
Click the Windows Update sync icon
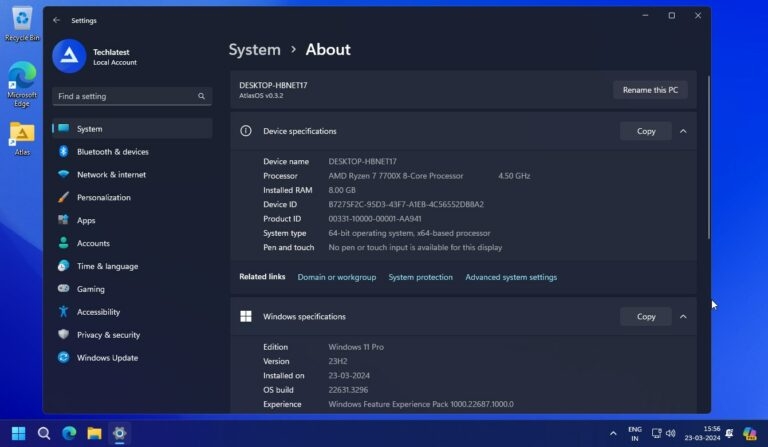coord(63,357)
